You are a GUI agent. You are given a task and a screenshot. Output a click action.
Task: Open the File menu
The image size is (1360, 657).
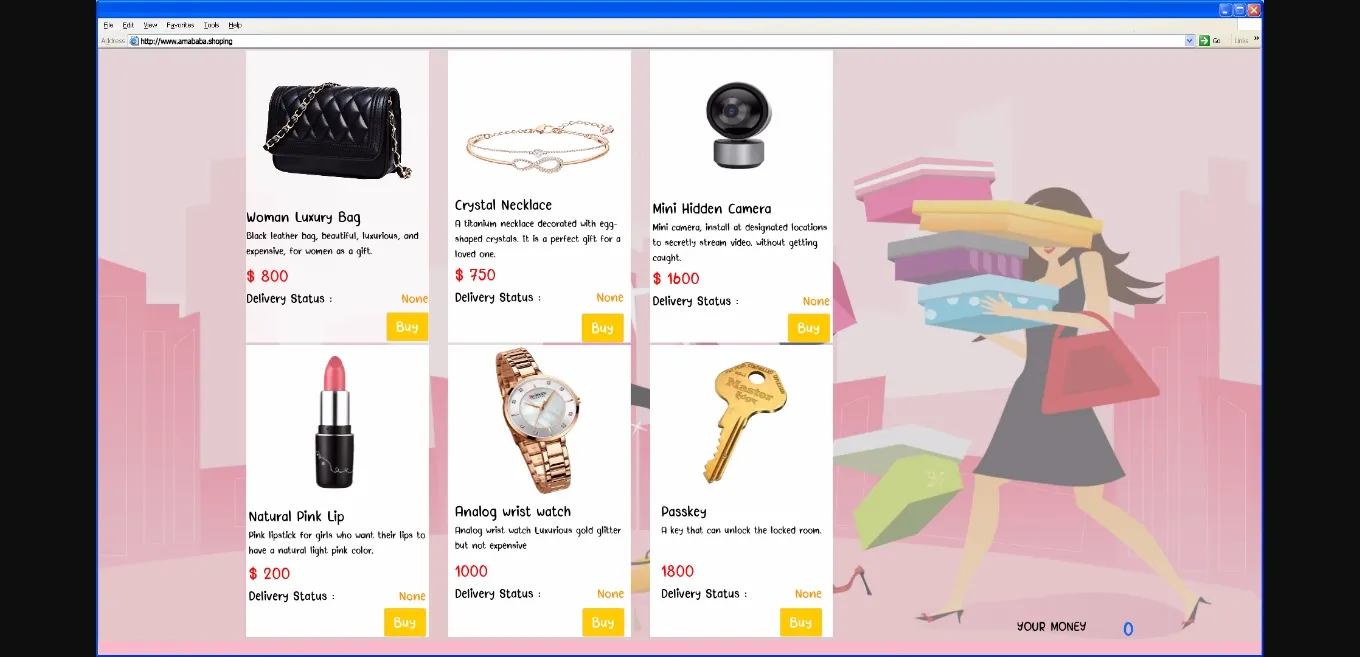pos(108,25)
